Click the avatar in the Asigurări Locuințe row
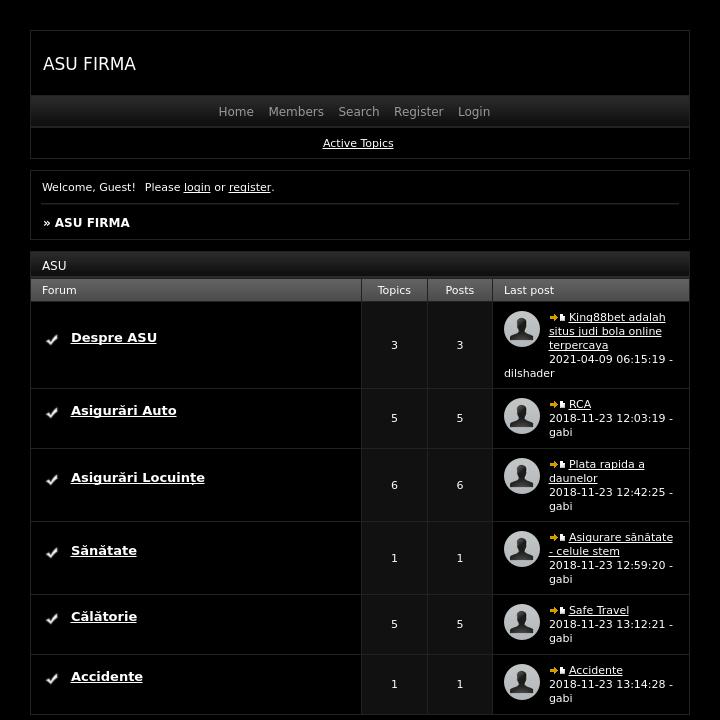The height and width of the screenshot is (720, 720). click(522, 476)
